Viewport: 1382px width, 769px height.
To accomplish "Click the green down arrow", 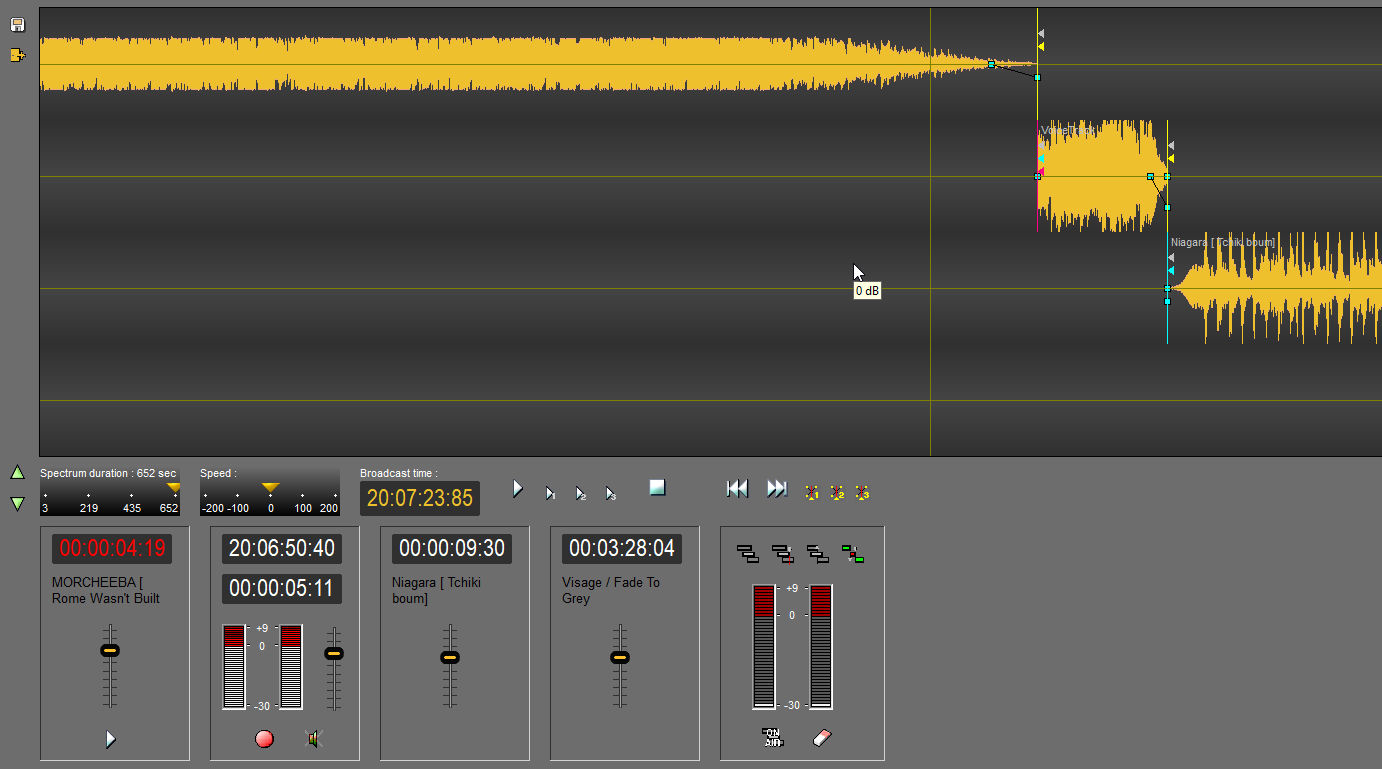I will (x=17, y=503).
